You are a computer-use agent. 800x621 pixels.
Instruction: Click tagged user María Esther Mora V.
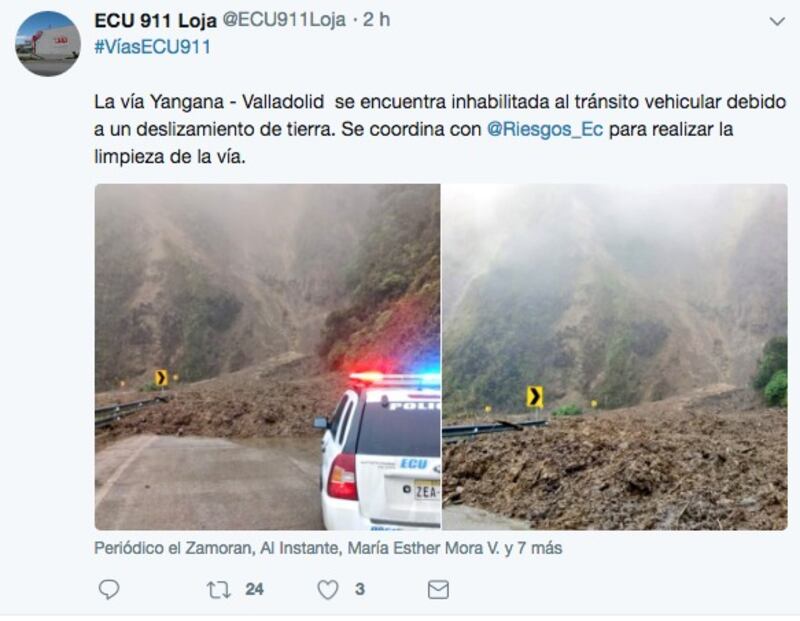click(423, 548)
